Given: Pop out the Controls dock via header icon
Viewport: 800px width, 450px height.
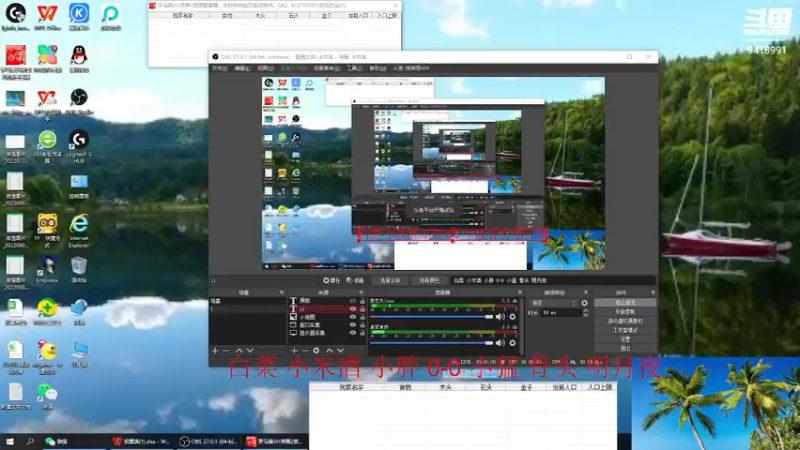Looking at the screenshot, I should pyautogui.click(x=653, y=293).
